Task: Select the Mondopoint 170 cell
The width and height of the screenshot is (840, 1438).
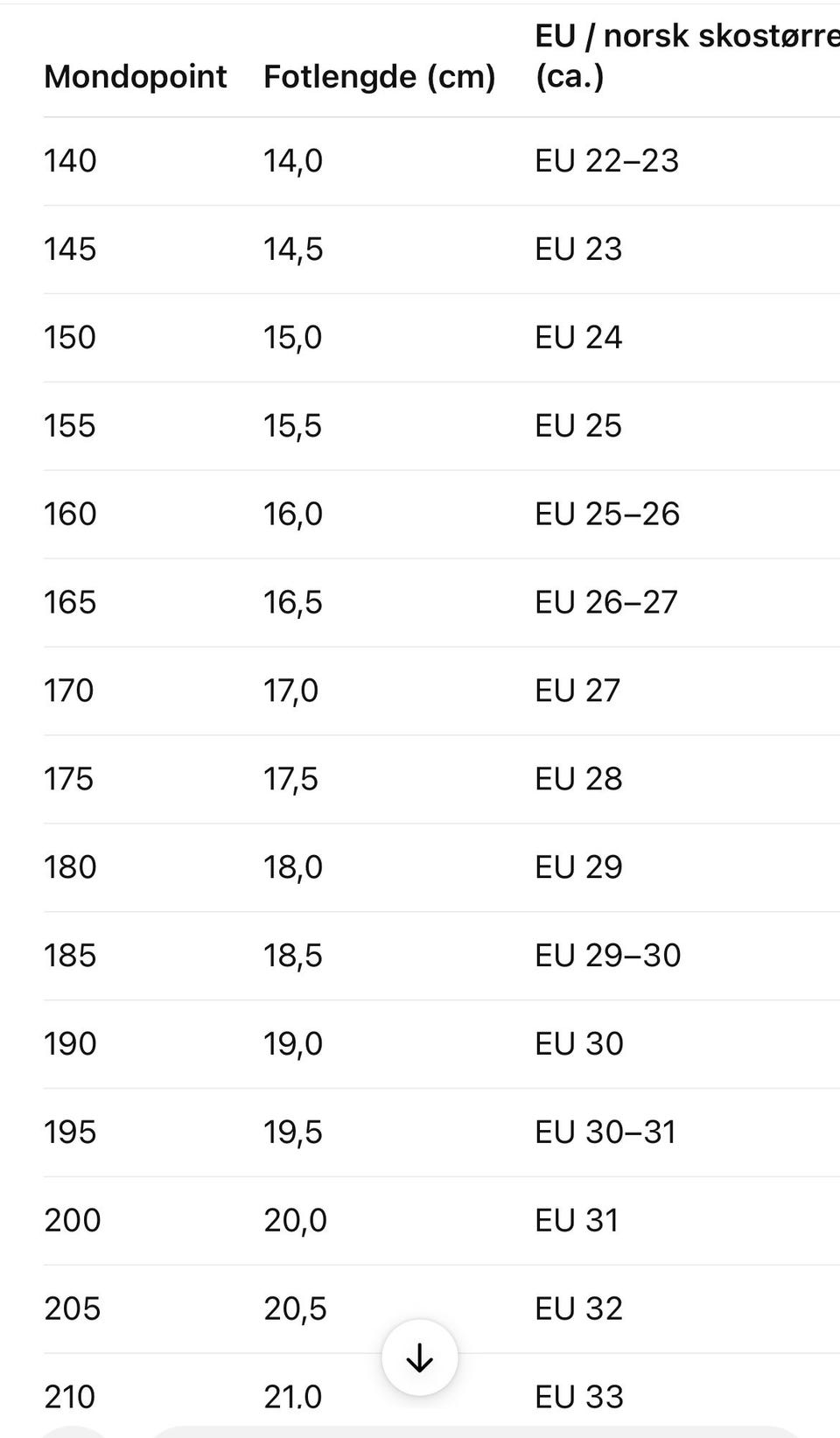Action: pyautogui.click(x=69, y=691)
